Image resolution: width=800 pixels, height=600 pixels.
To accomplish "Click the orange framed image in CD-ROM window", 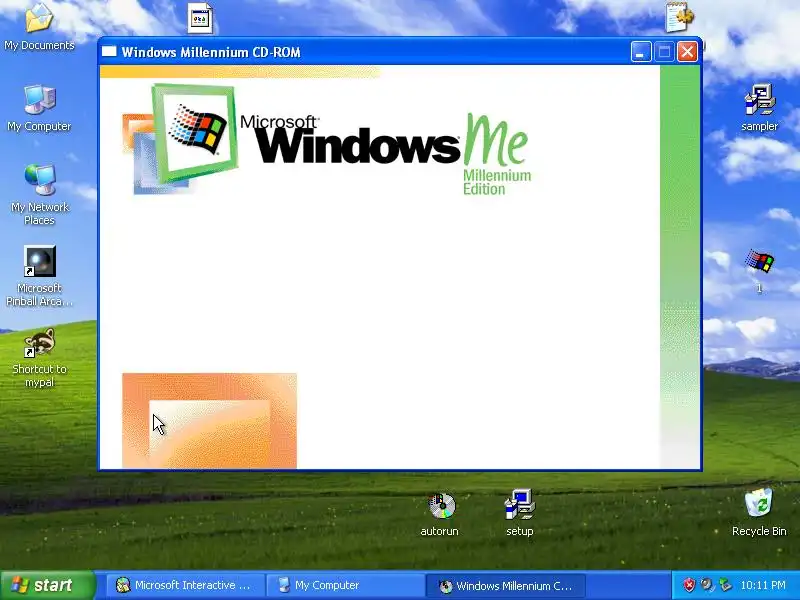I will click(209, 420).
